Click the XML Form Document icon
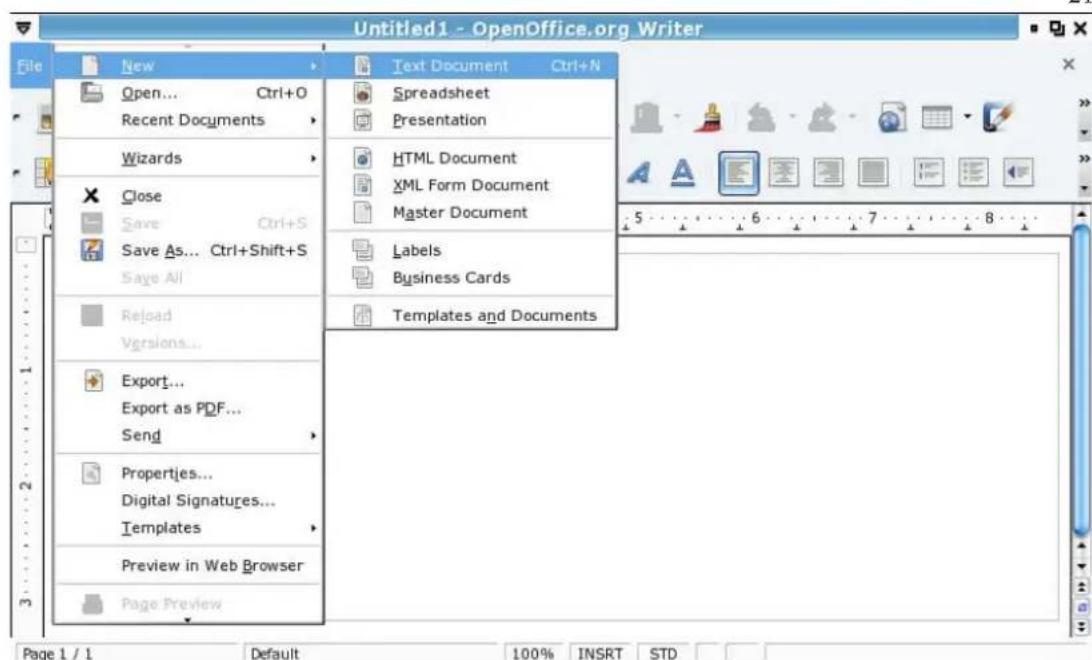The image size is (1092, 660). [x=363, y=185]
